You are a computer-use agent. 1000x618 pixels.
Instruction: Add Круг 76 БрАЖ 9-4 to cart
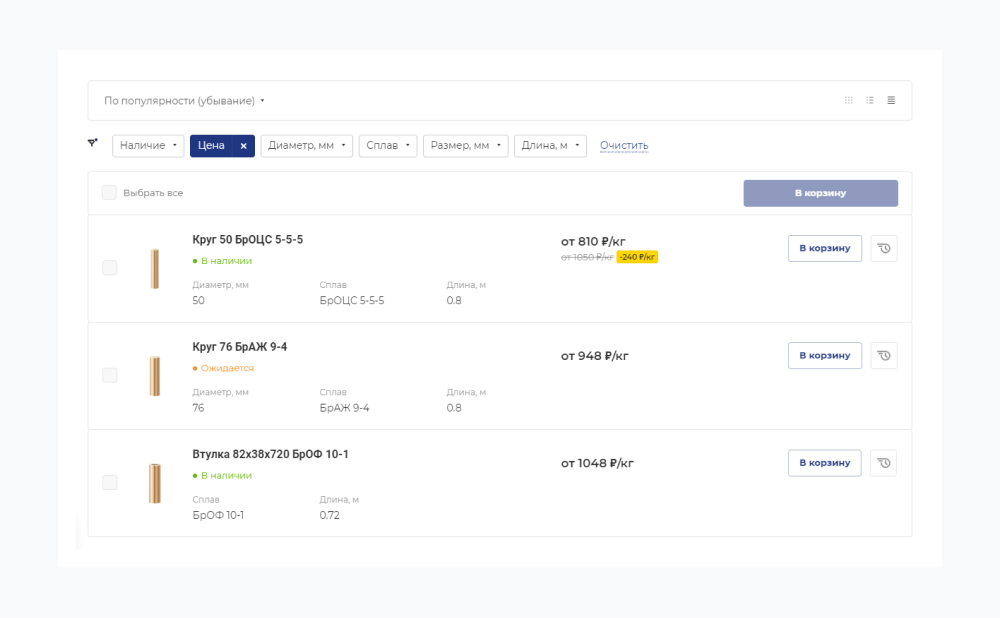[x=824, y=355]
